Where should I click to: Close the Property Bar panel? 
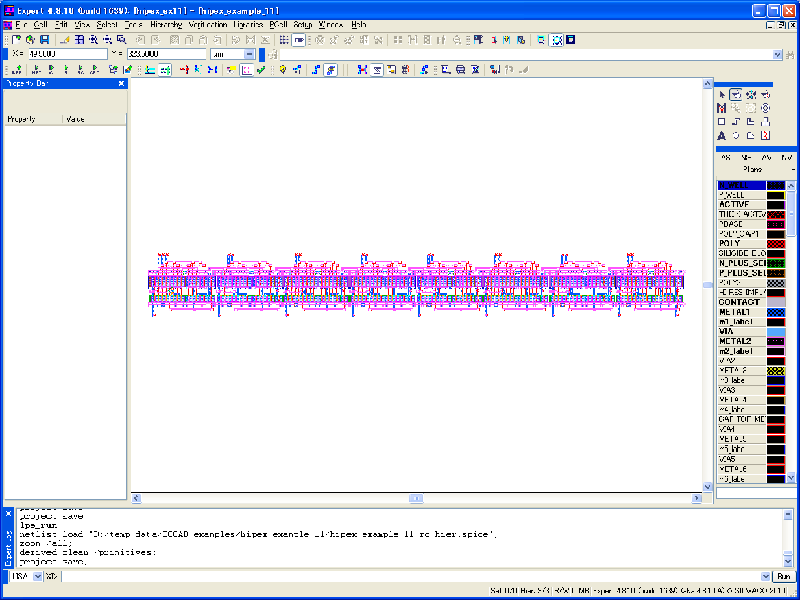pos(122,84)
